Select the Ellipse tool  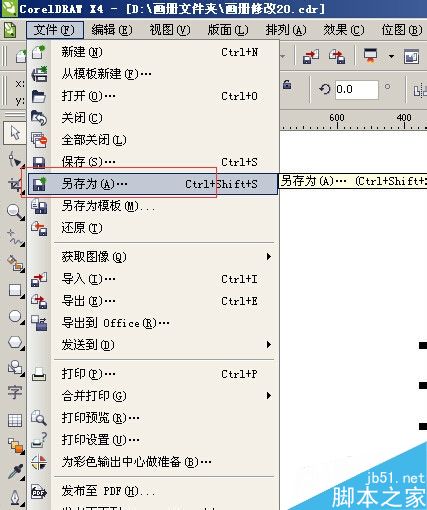pos(15,316)
